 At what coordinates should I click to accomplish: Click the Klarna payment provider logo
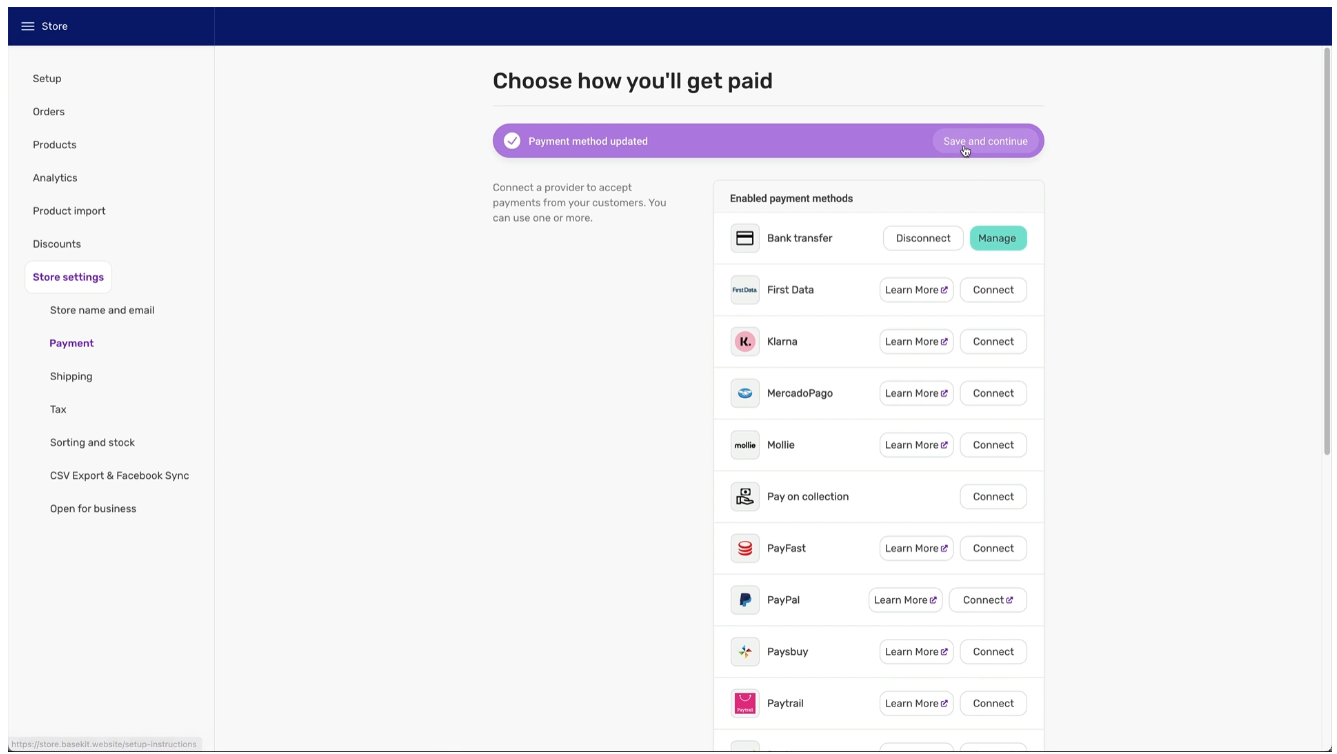[745, 341]
